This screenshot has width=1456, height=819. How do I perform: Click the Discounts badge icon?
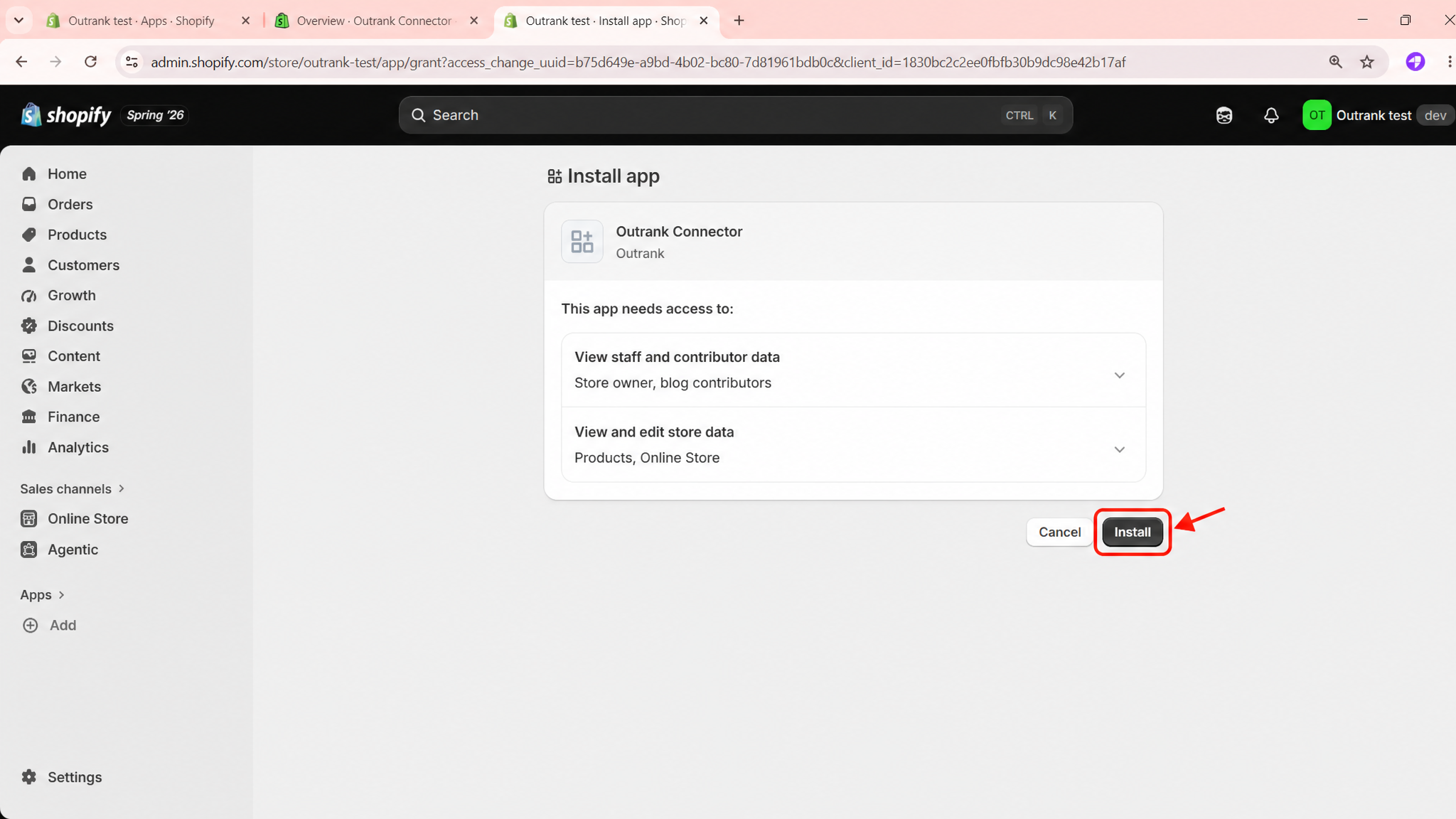point(29,326)
